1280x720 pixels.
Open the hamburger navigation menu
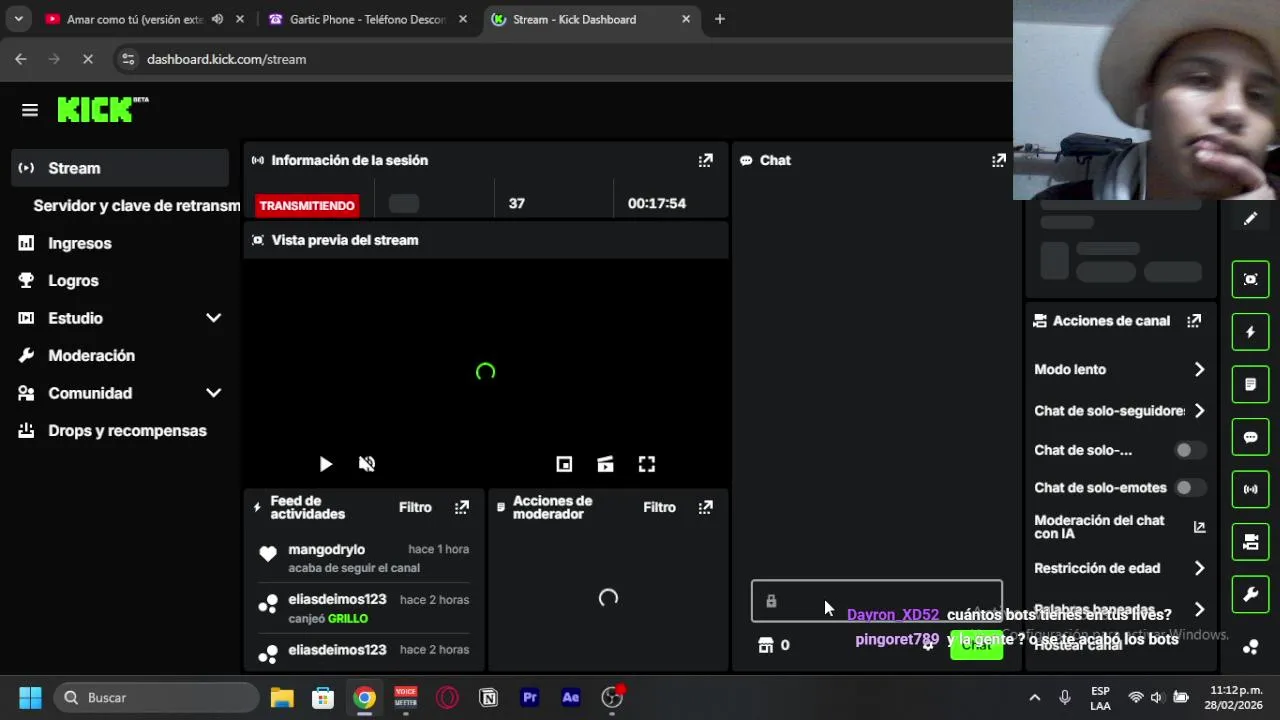point(30,110)
